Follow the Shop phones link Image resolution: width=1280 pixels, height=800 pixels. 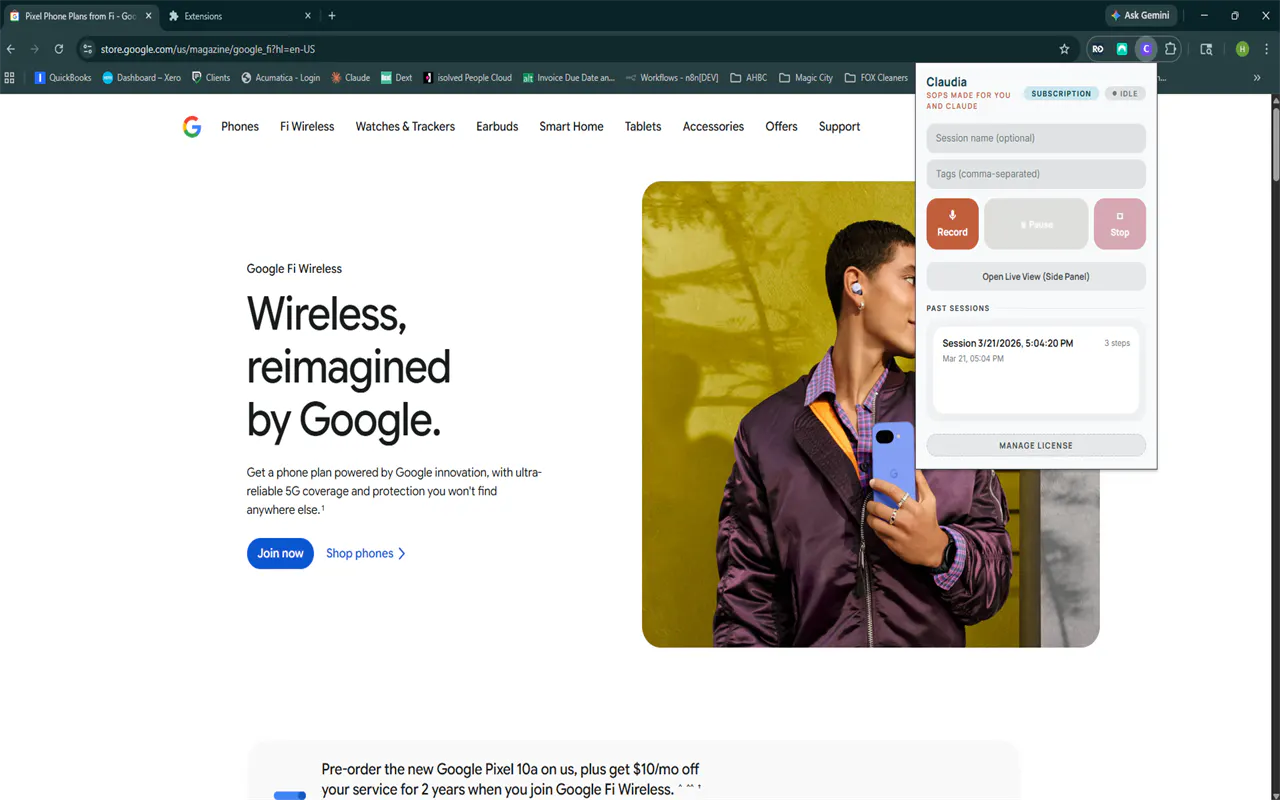[365, 553]
